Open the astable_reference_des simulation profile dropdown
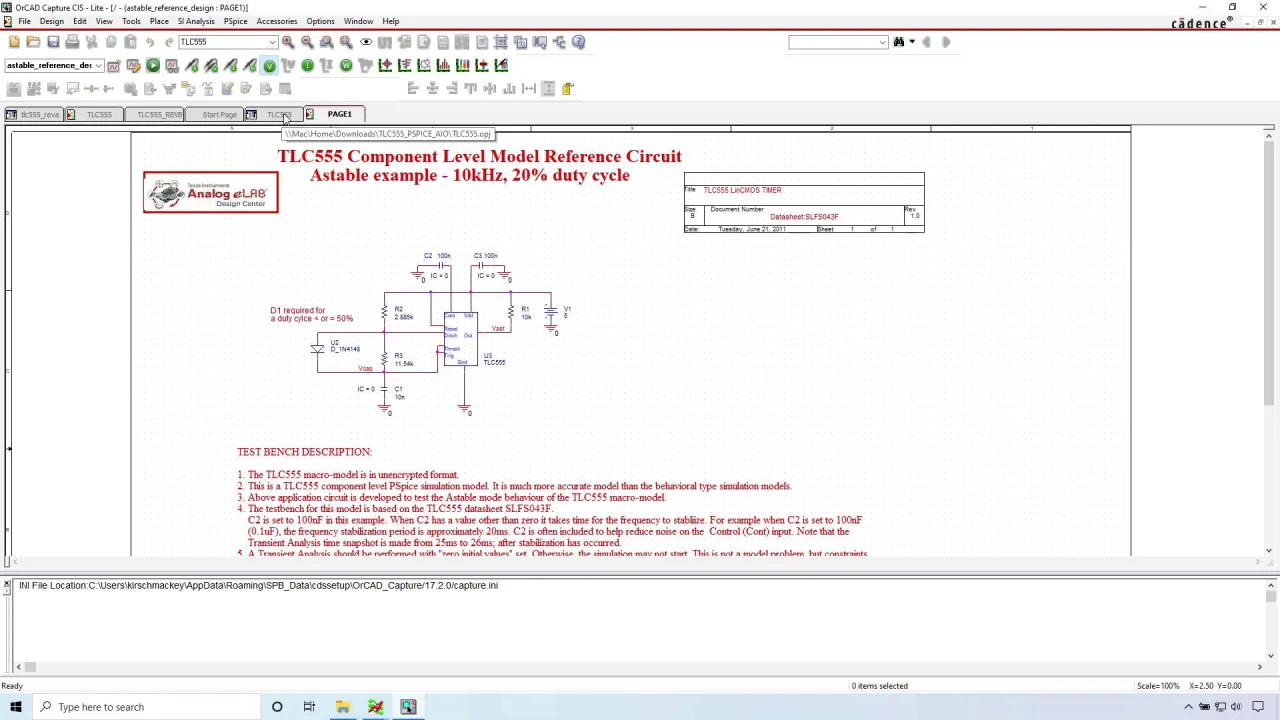 point(98,66)
